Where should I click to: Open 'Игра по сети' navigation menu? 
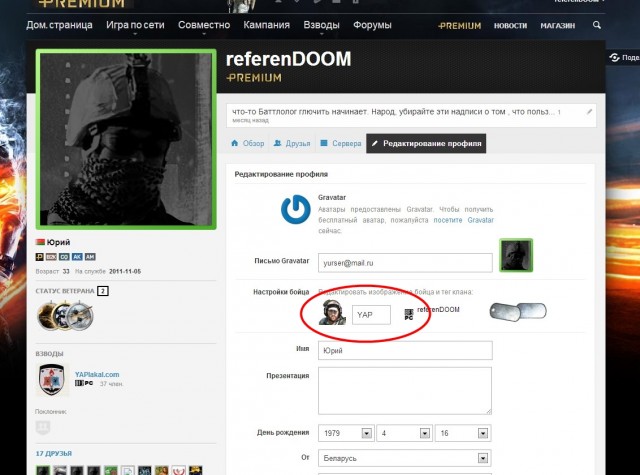(135, 25)
